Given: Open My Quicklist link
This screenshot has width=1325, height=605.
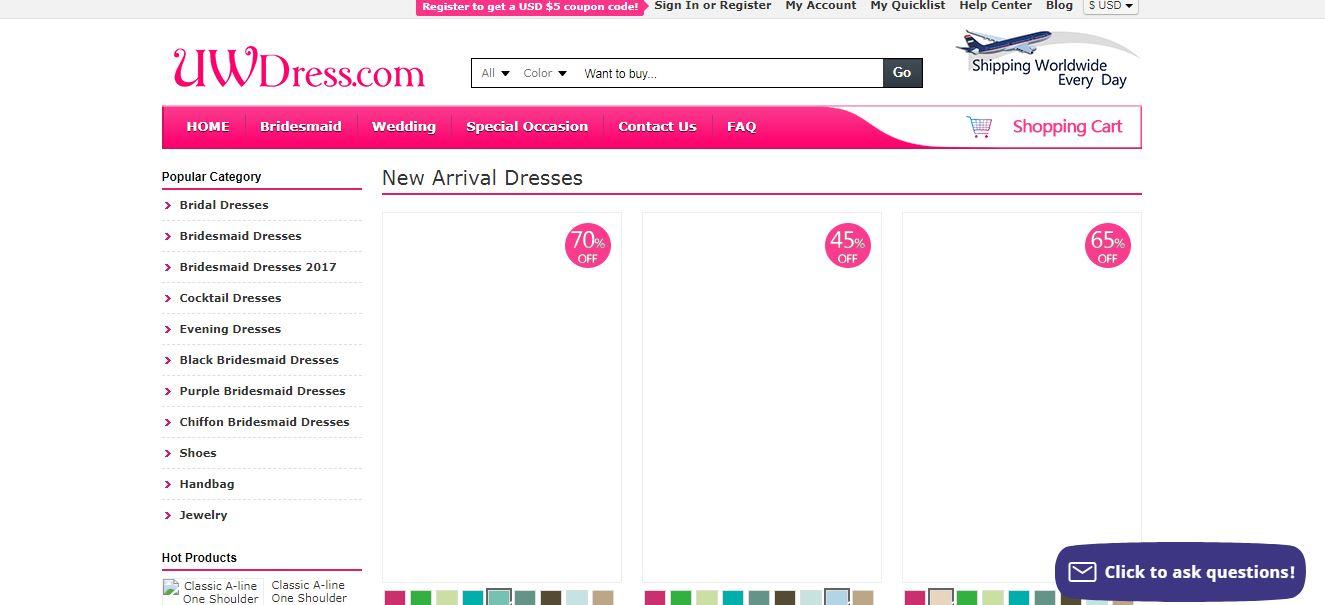Looking at the screenshot, I should click(908, 6).
